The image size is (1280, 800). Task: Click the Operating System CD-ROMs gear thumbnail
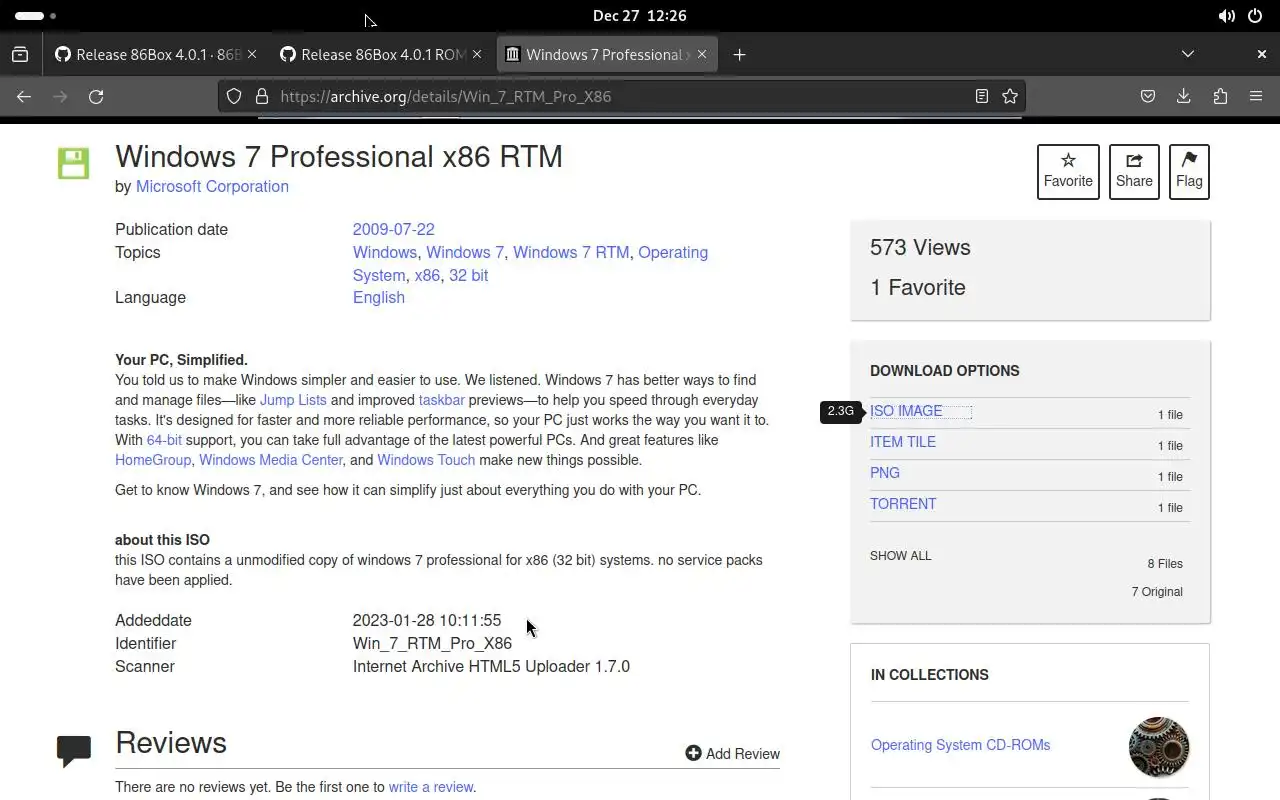(x=1159, y=747)
